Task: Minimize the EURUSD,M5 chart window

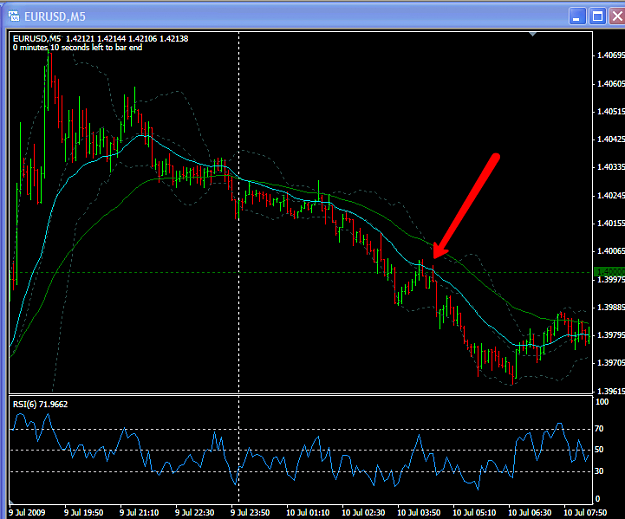Action: click(577, 16)
